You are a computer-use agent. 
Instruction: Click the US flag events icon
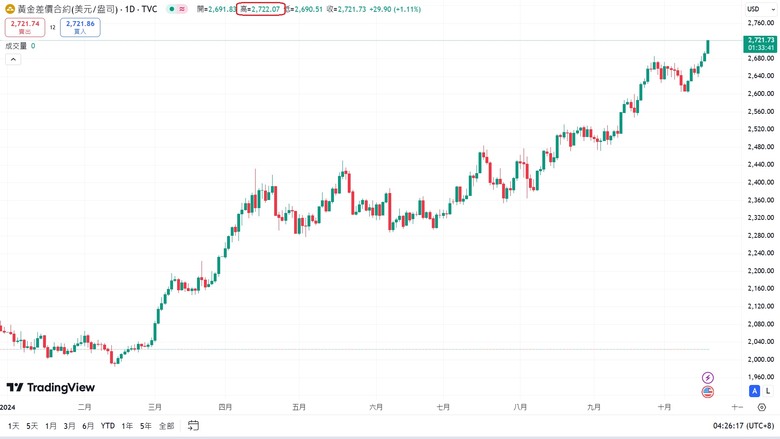click(x=707, y=392)
